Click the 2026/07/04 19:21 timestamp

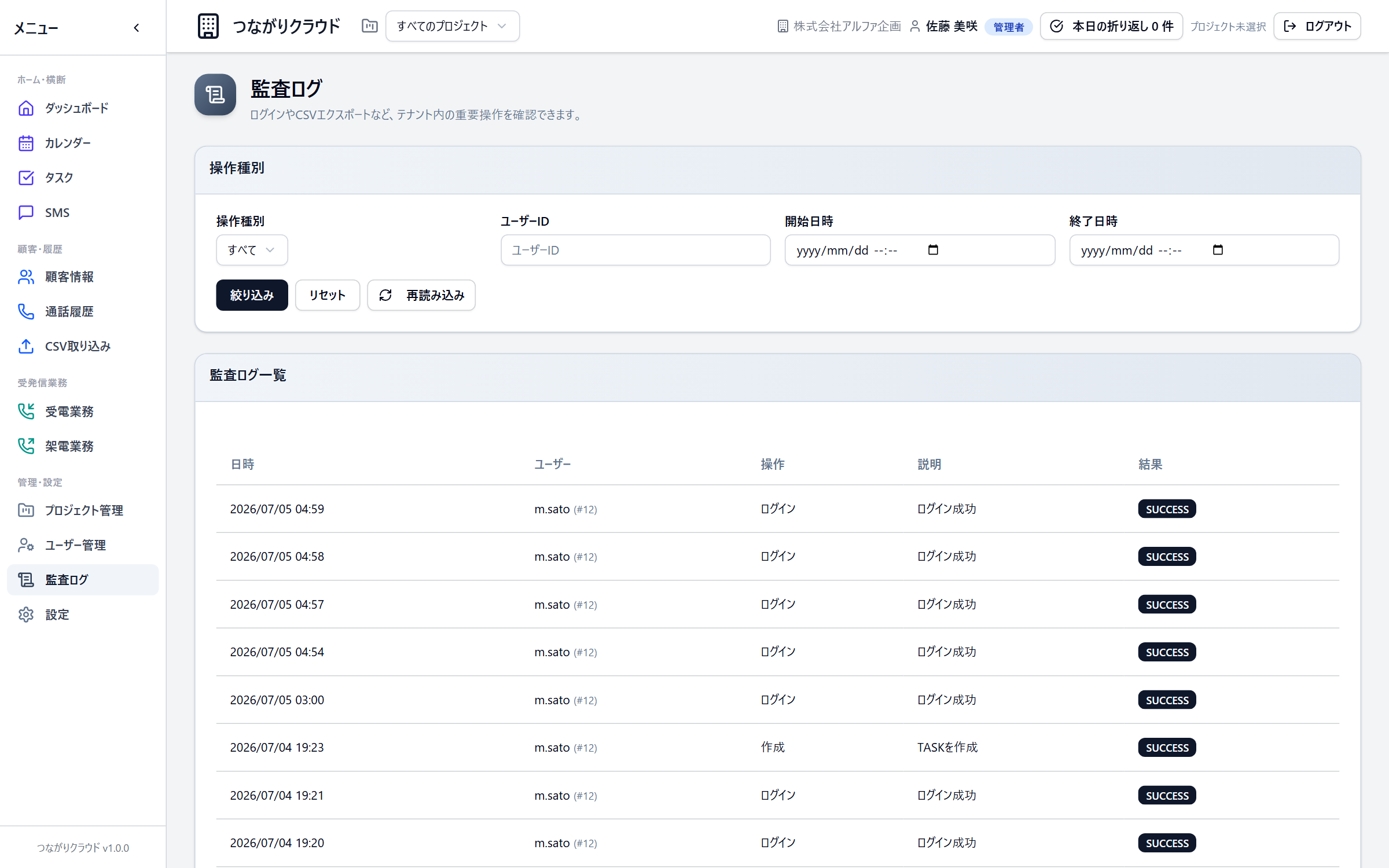(x=277, y=796)
